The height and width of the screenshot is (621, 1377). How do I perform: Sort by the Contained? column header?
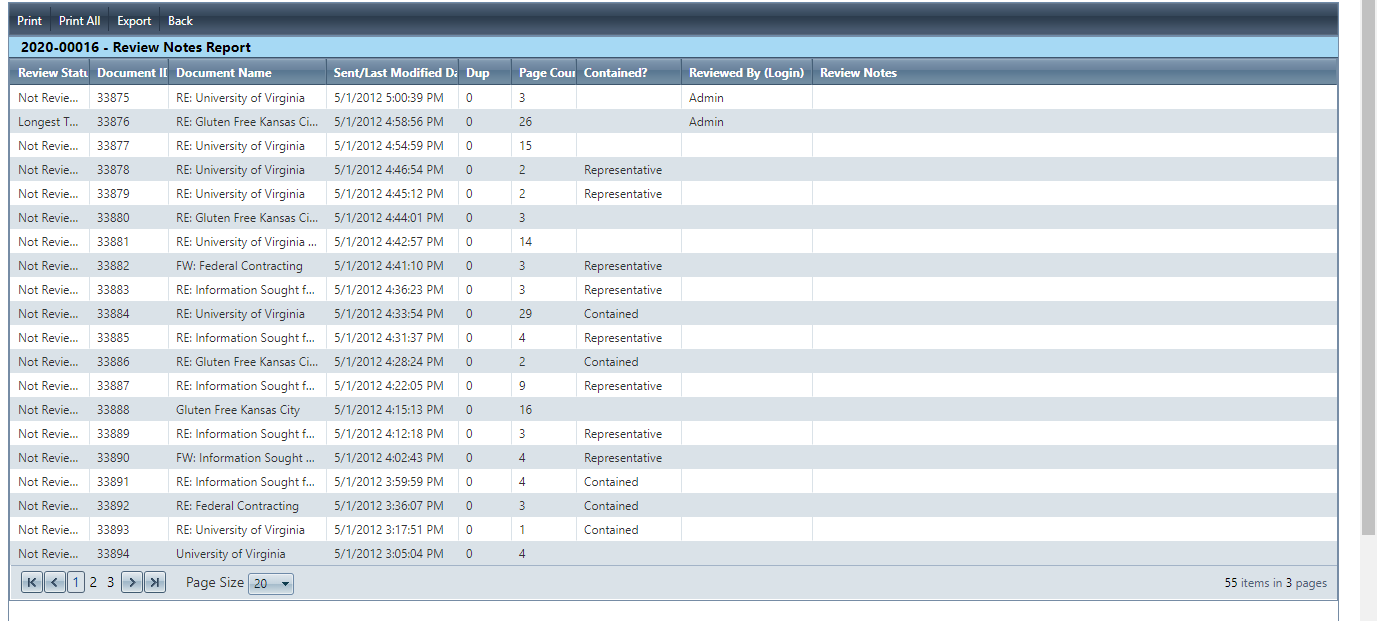click(x=615, y=73)
